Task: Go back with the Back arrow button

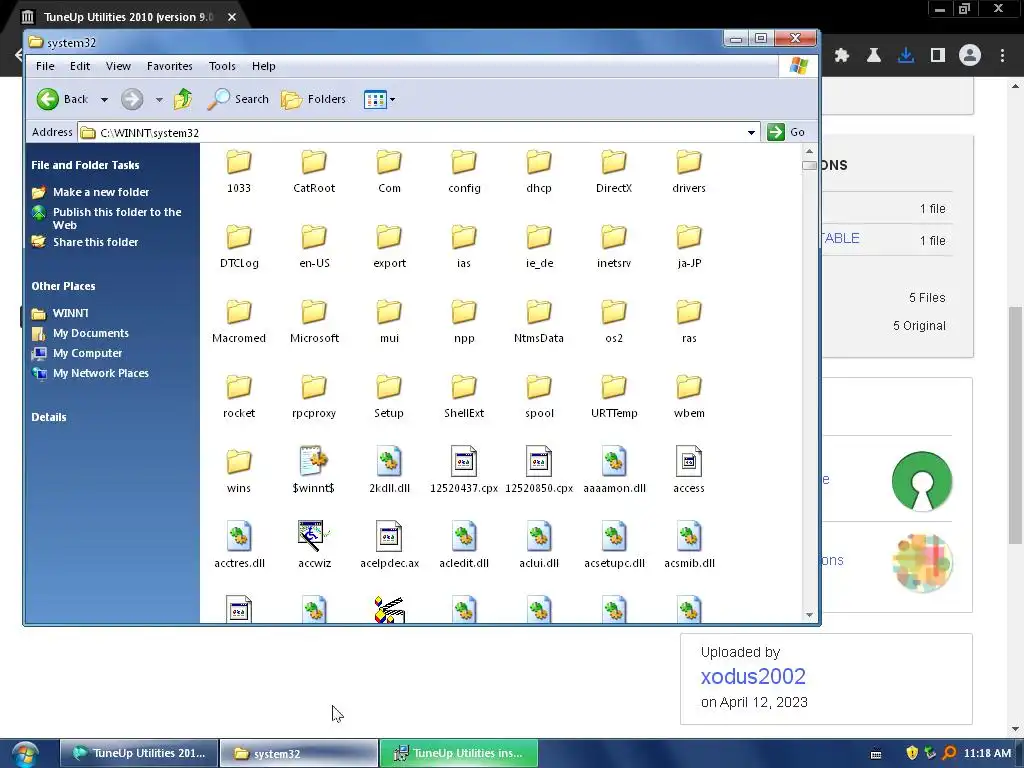Action: pos(62,99)
